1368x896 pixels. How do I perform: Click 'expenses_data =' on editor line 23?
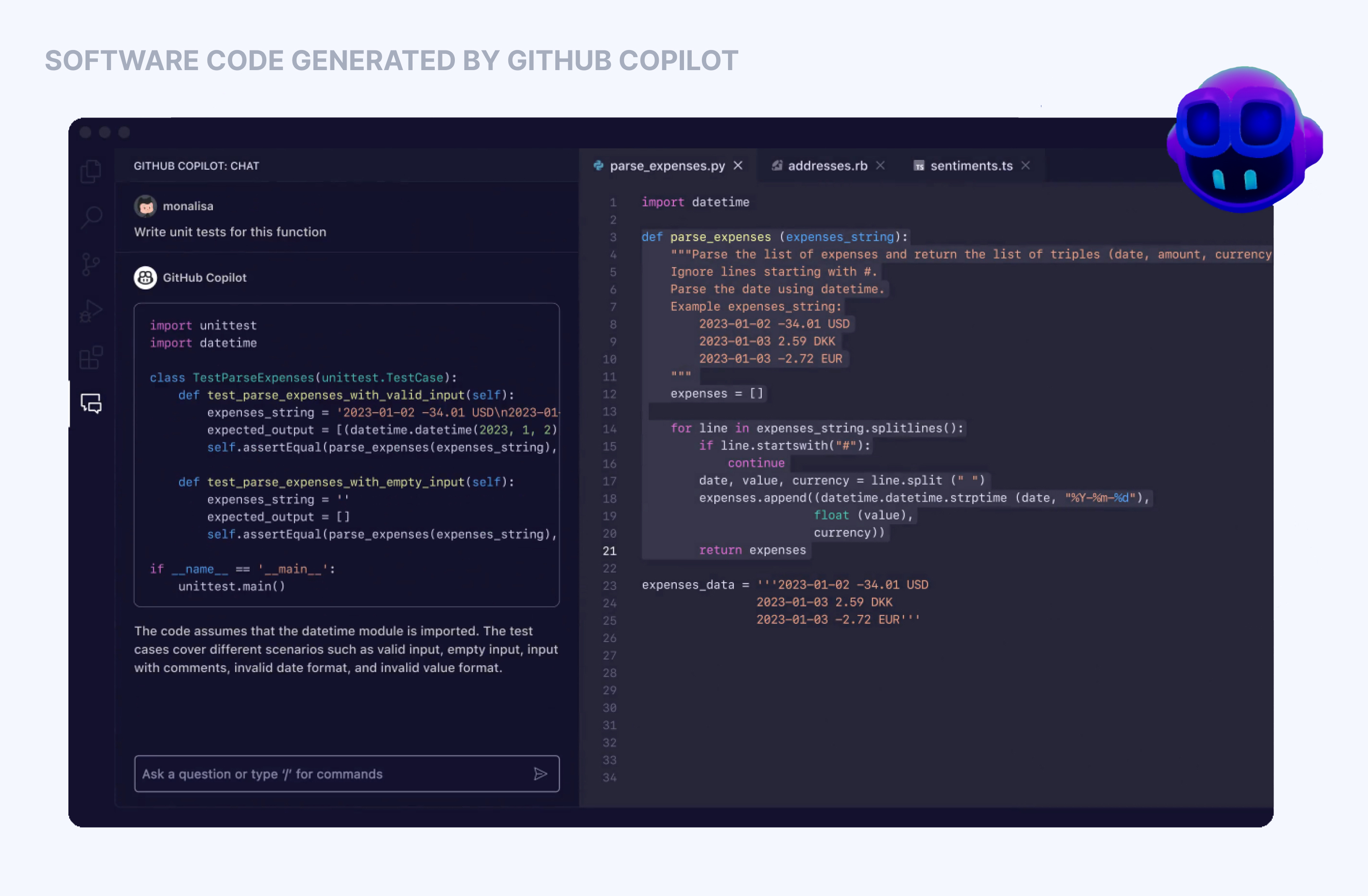(696, 585)
